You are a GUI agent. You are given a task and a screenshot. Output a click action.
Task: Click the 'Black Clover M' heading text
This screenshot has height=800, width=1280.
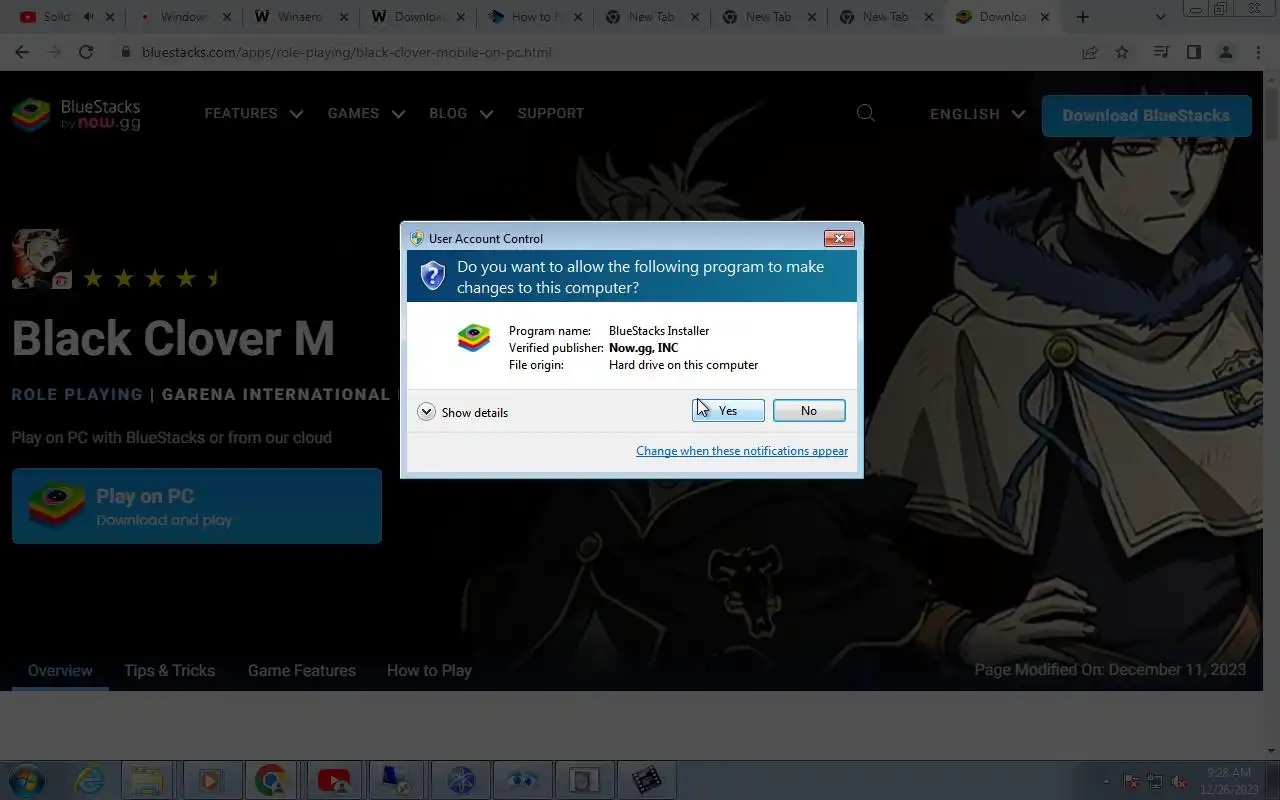pos(173,338)
